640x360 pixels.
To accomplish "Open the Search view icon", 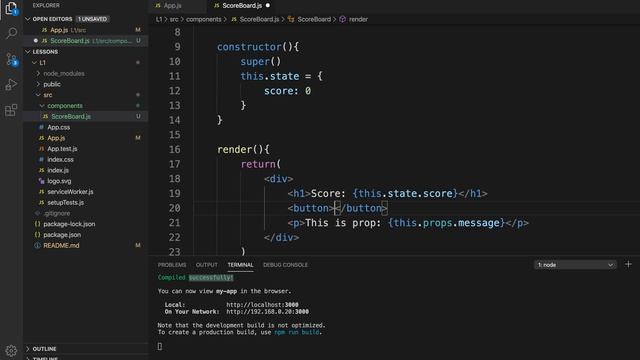I will click(11, 33).
